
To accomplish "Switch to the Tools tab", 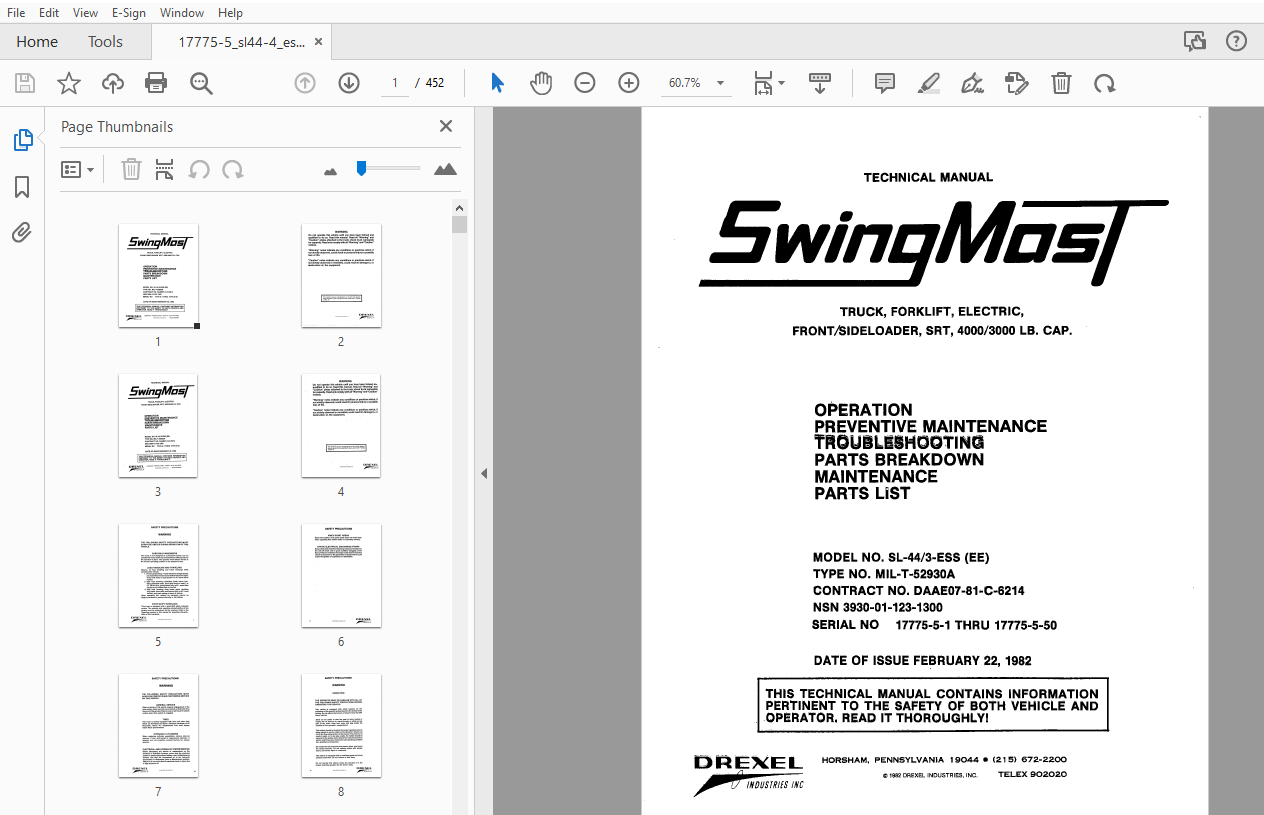I will click(105, 41).
